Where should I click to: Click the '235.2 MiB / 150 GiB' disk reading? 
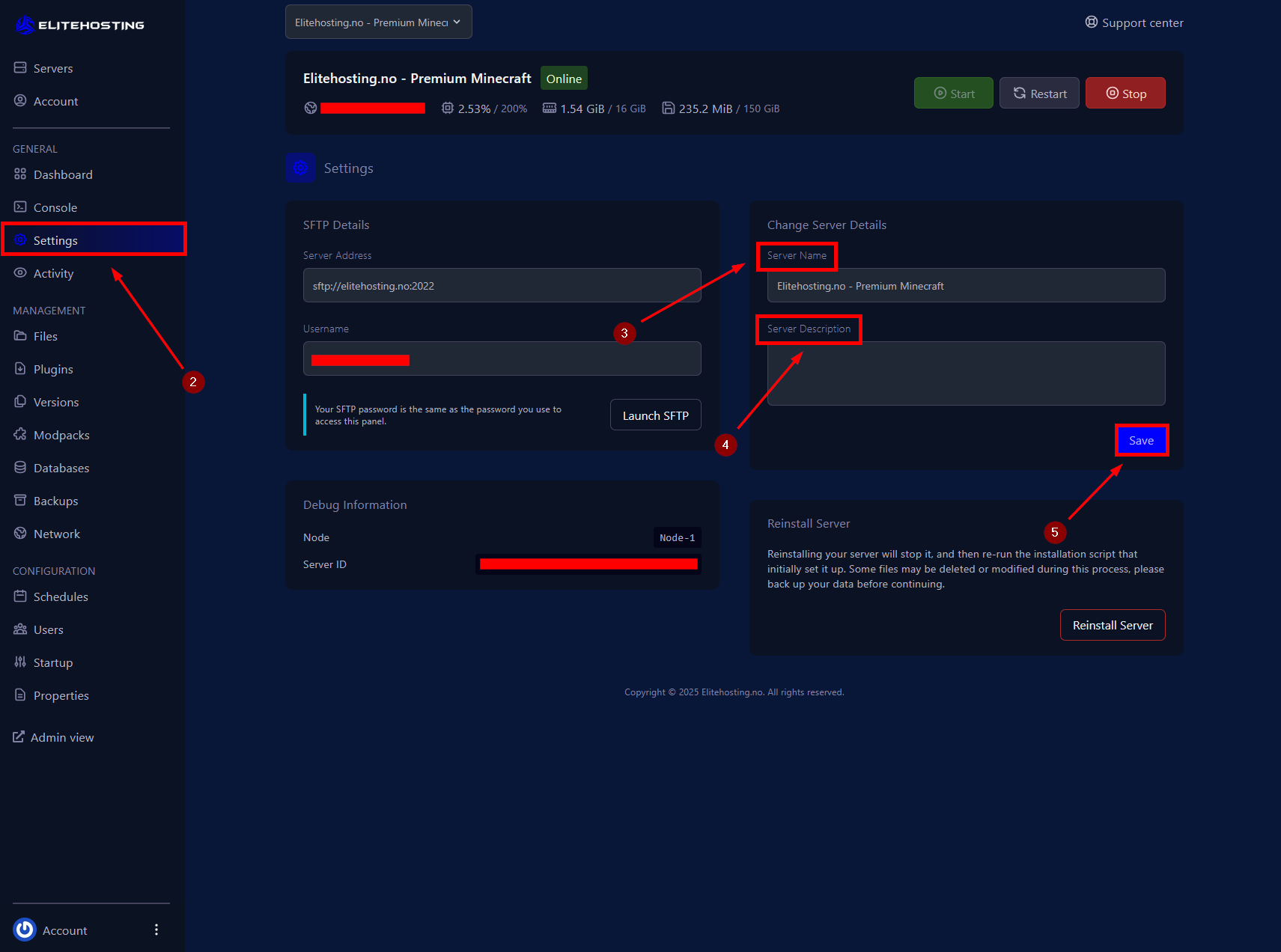729,109
